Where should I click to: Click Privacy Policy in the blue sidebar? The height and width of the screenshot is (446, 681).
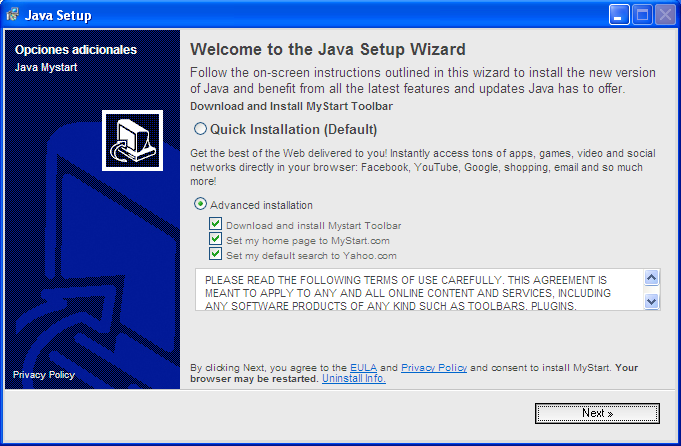[44, 374]
